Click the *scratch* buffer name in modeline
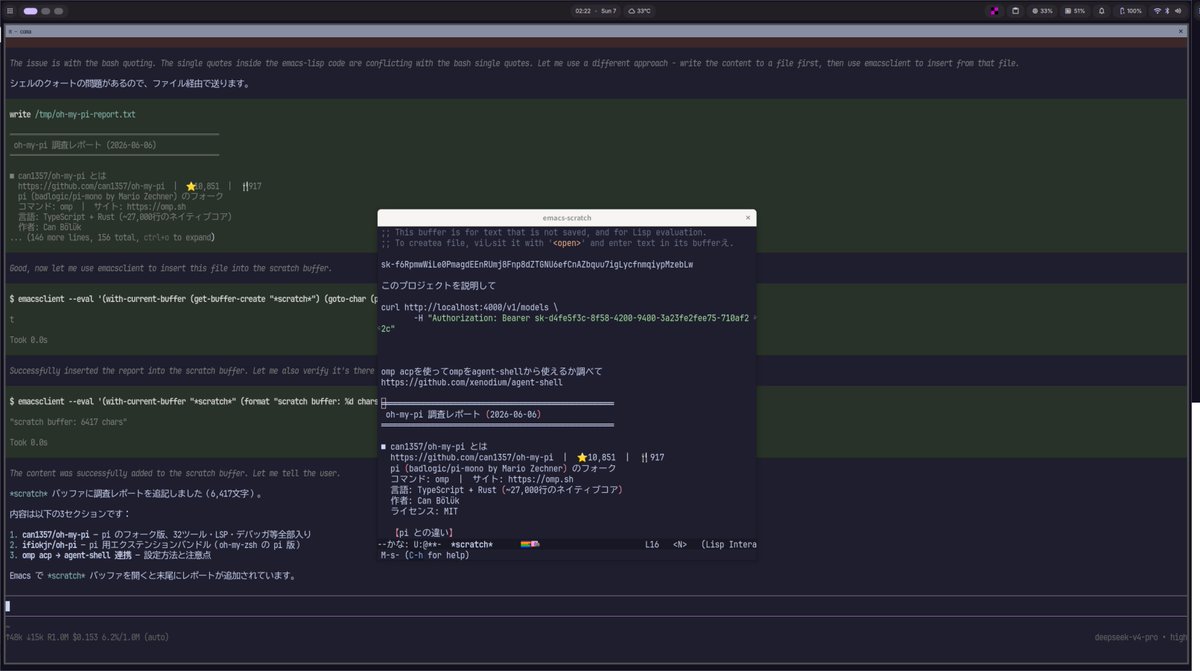 click(471, 544)
